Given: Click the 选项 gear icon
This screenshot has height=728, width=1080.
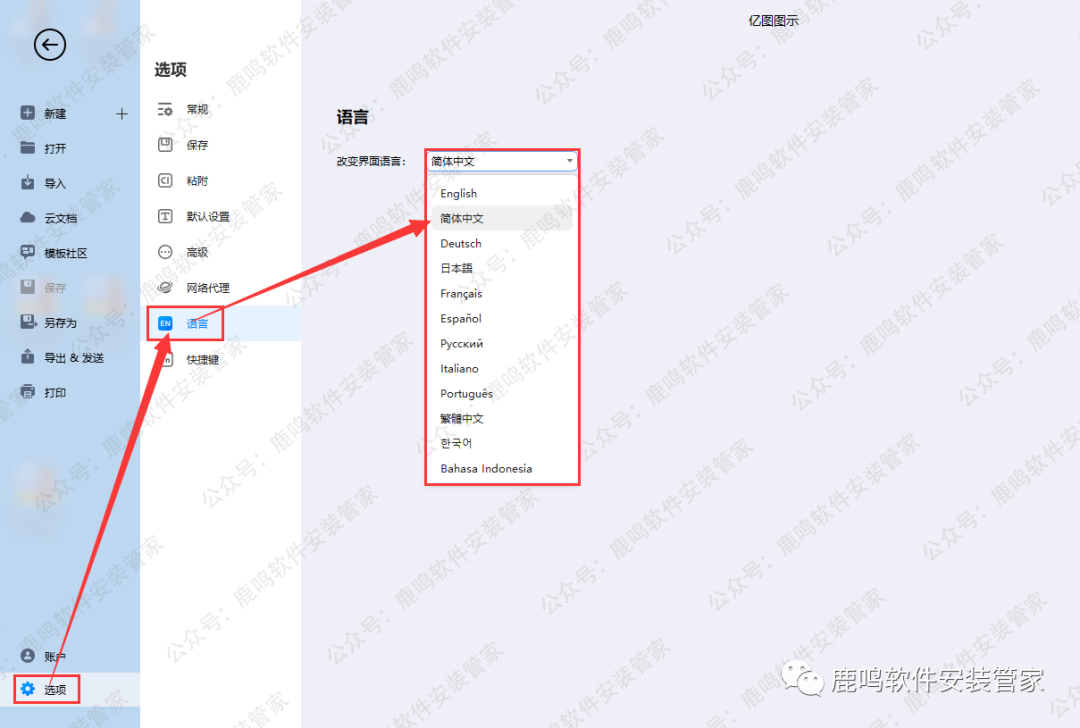Looking at the screenshot, I should pyautogui.click(x=28, y=689).
